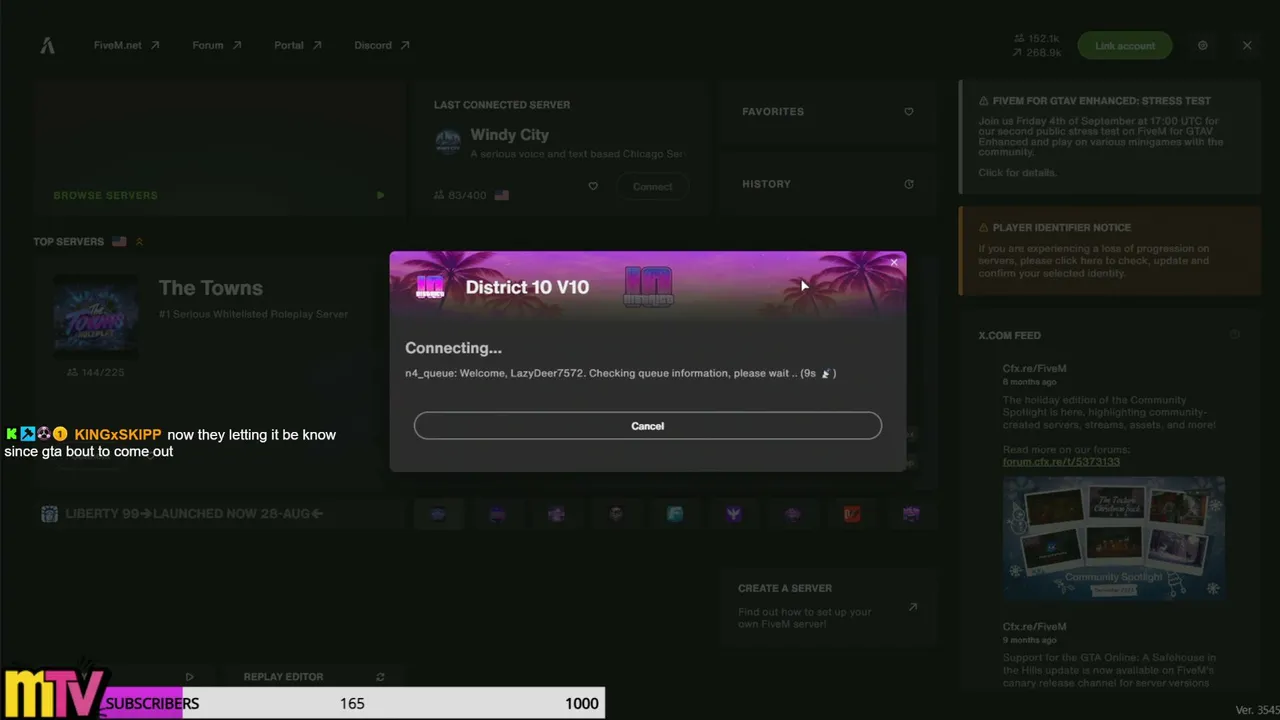The height and width of the screenshot is (720, 1280).
Task: Click the District 10 logo in dialog header
Action: [430, 287]
